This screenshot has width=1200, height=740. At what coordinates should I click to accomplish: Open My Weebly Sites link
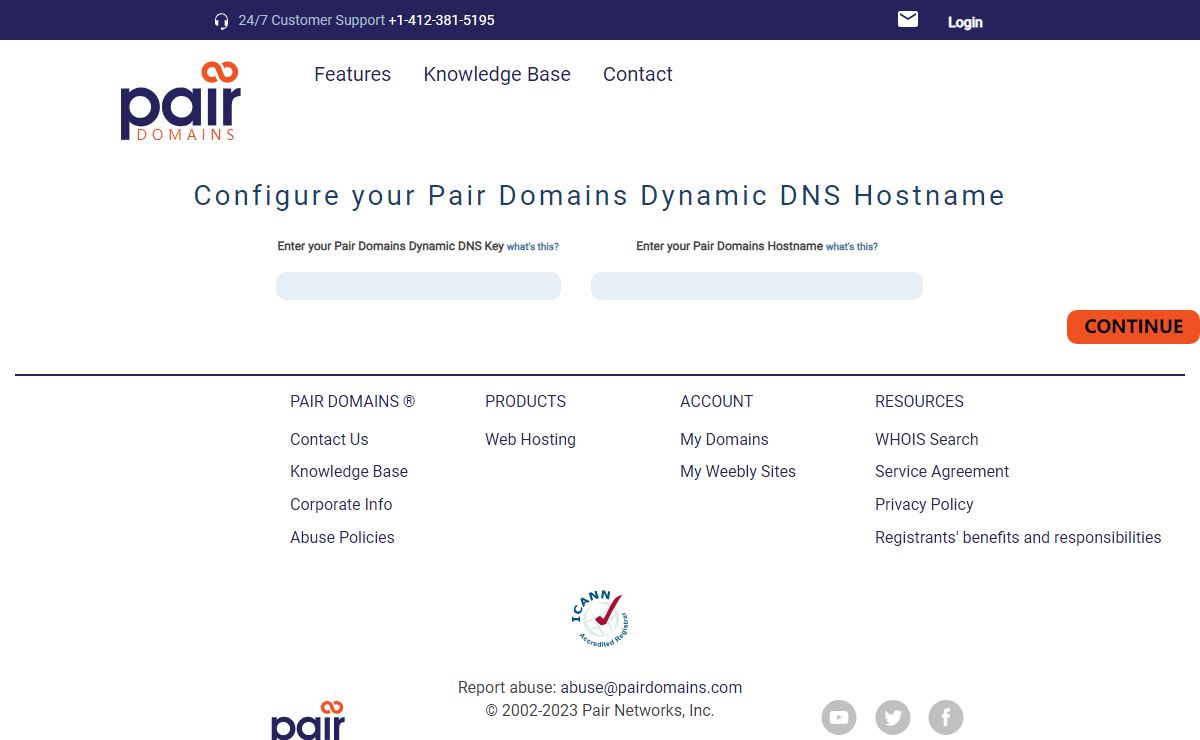(x=738, y=471)
